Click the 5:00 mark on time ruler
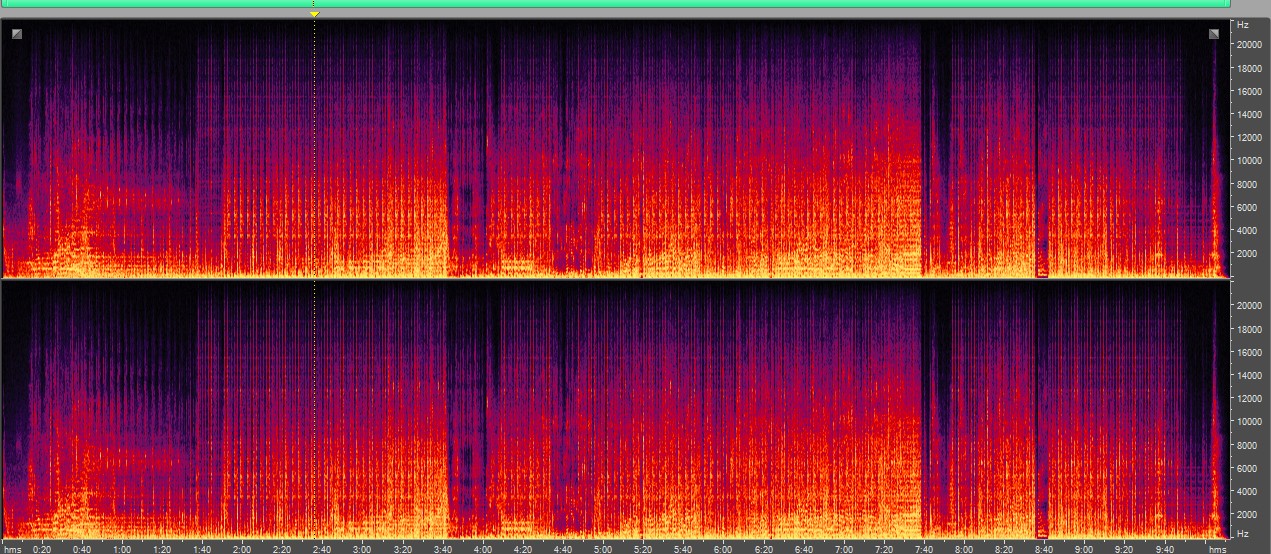 click(x=603, y=549)
